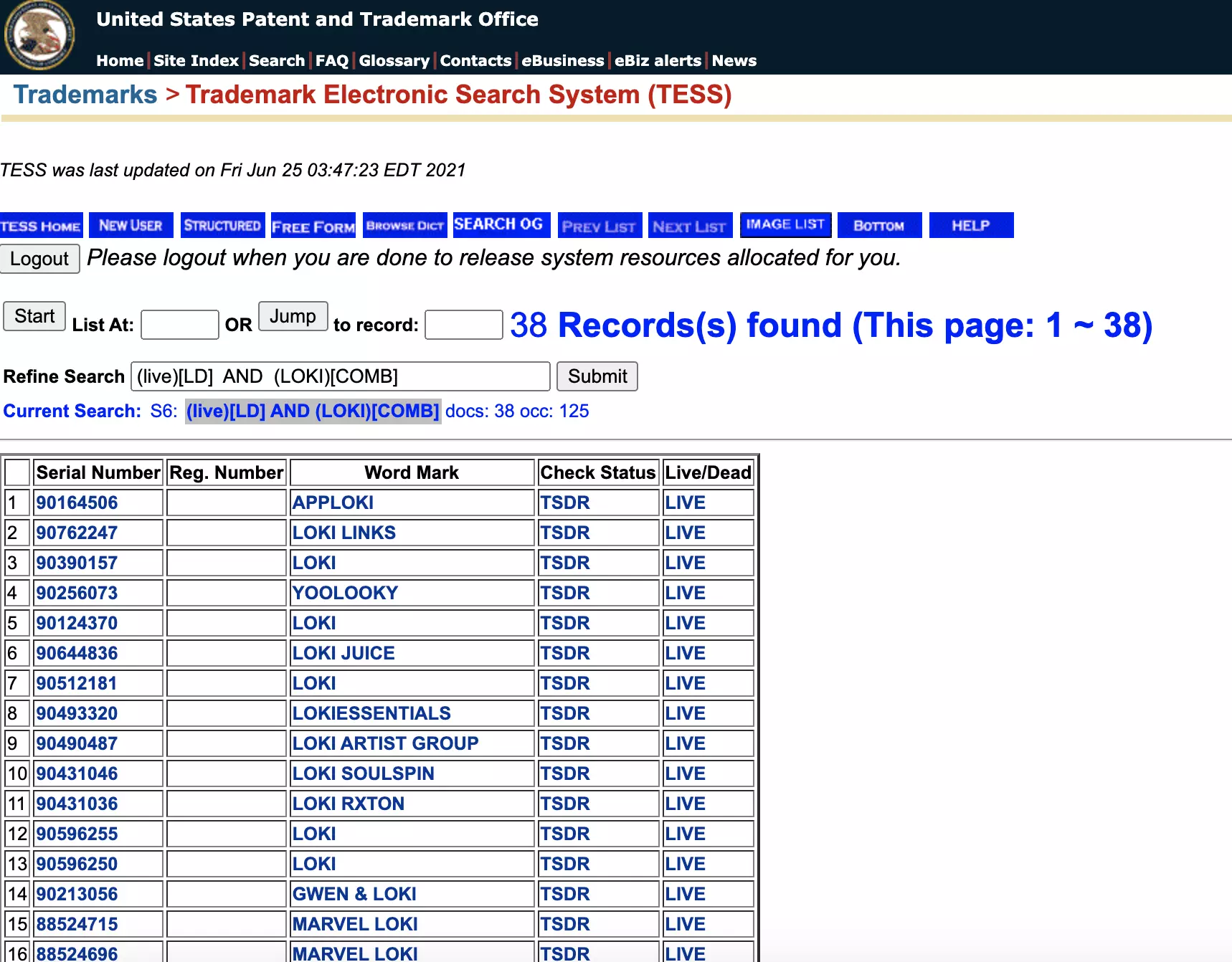The width and height of the screenshot is (1232, 962).
Task: Open Contacts in top navigation
Action: [476, 61]
